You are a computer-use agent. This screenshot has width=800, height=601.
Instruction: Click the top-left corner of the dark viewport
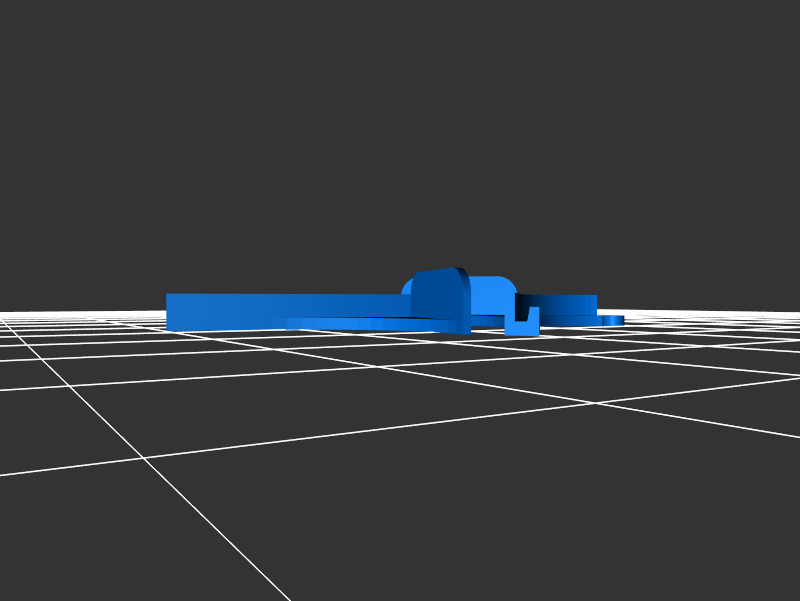pos(5,5)
